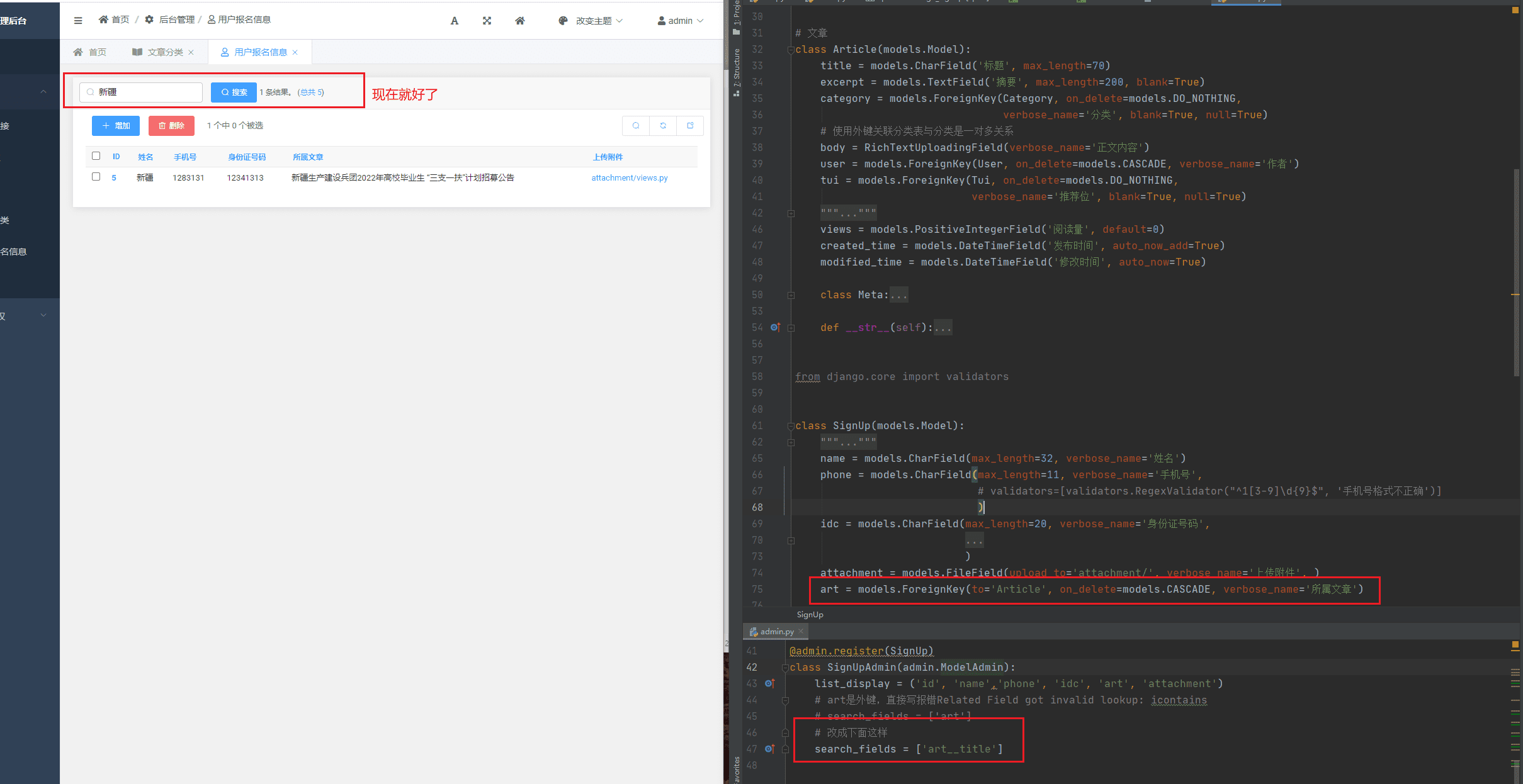The height and width of the screenshot is (784, 1523).
Task: Click the font size A icon
Action: click(x=455, y=21)
